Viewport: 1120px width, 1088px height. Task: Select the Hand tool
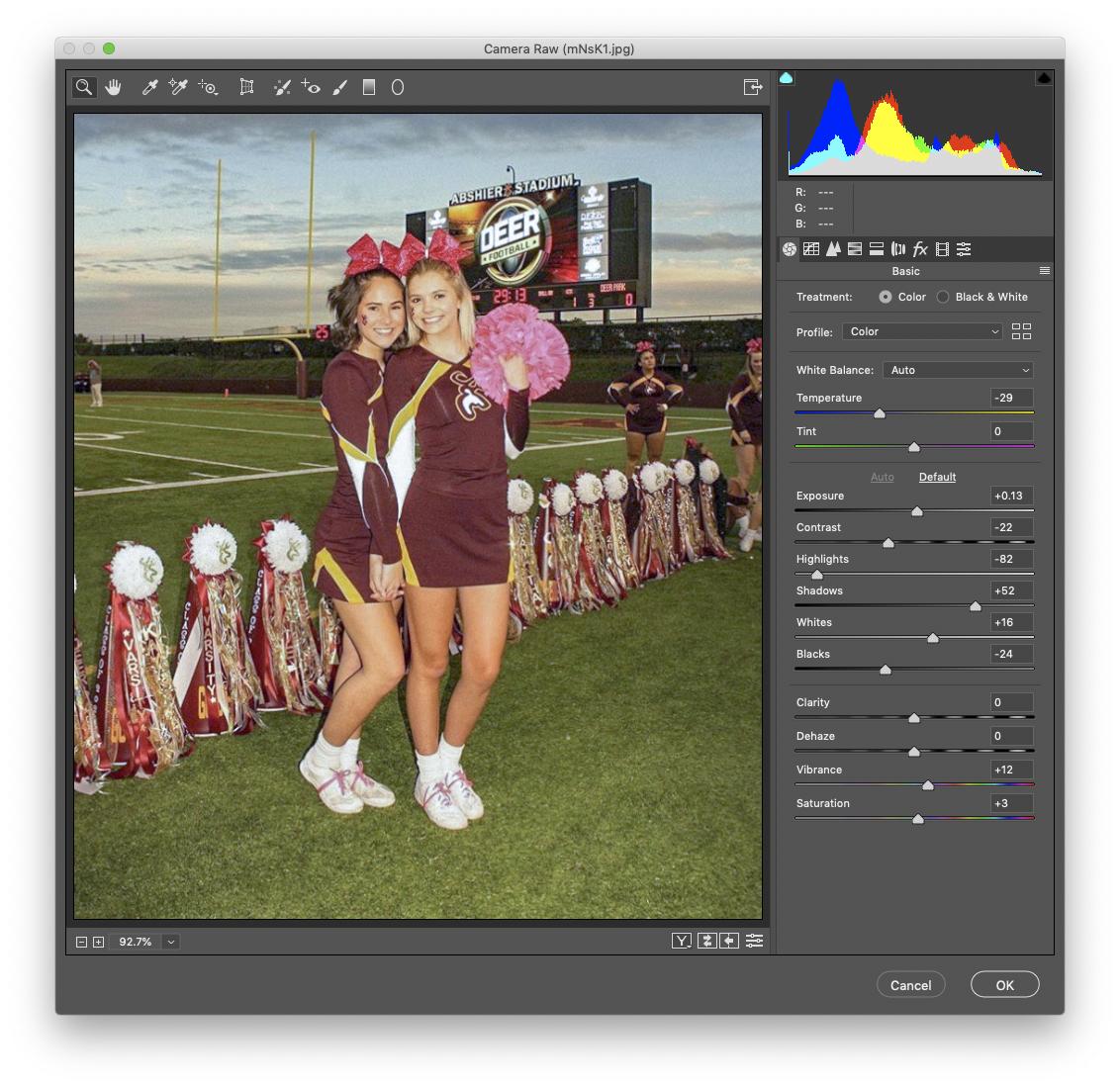pos(113,87)
